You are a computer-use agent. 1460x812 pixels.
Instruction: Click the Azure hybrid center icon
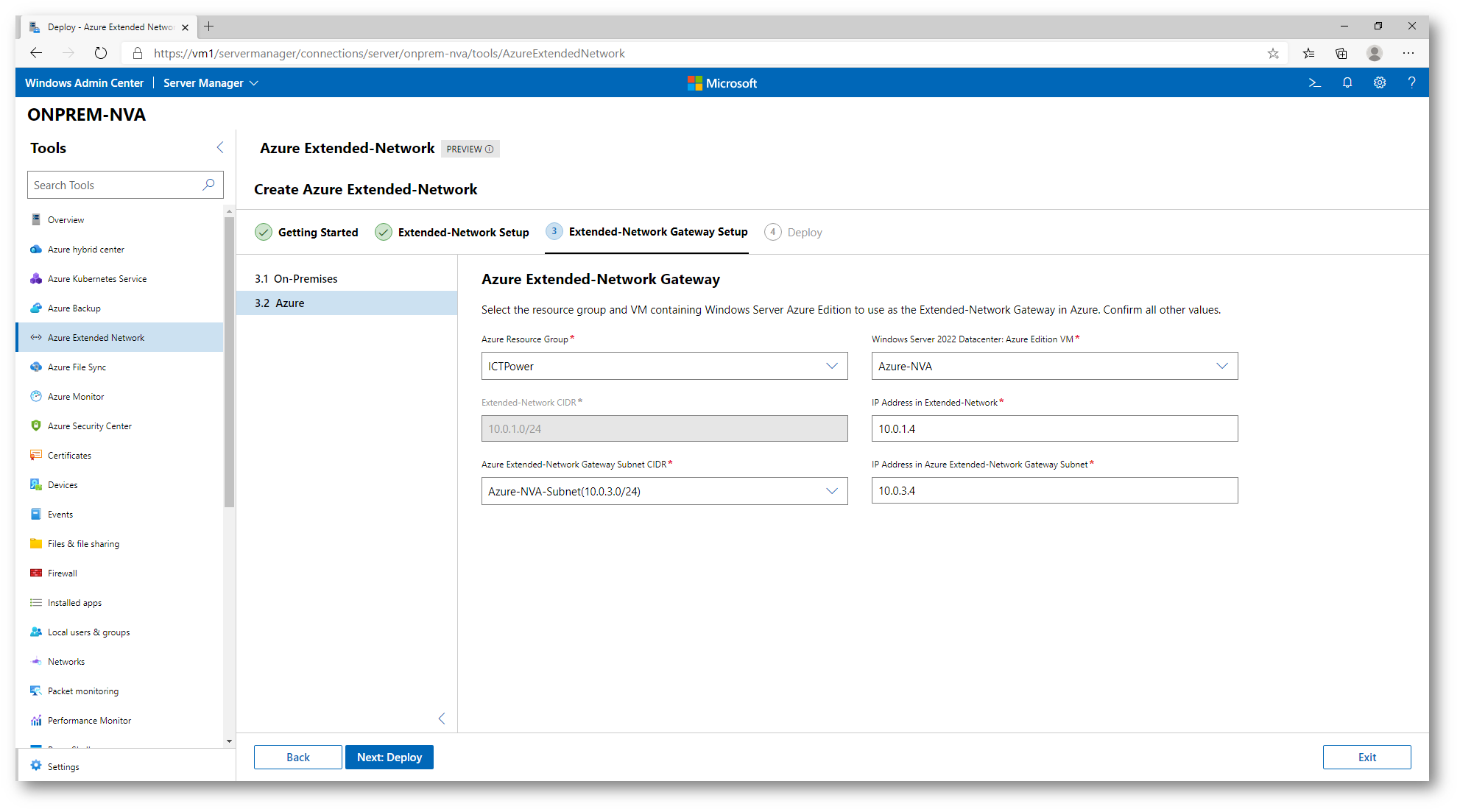point(36,249)
